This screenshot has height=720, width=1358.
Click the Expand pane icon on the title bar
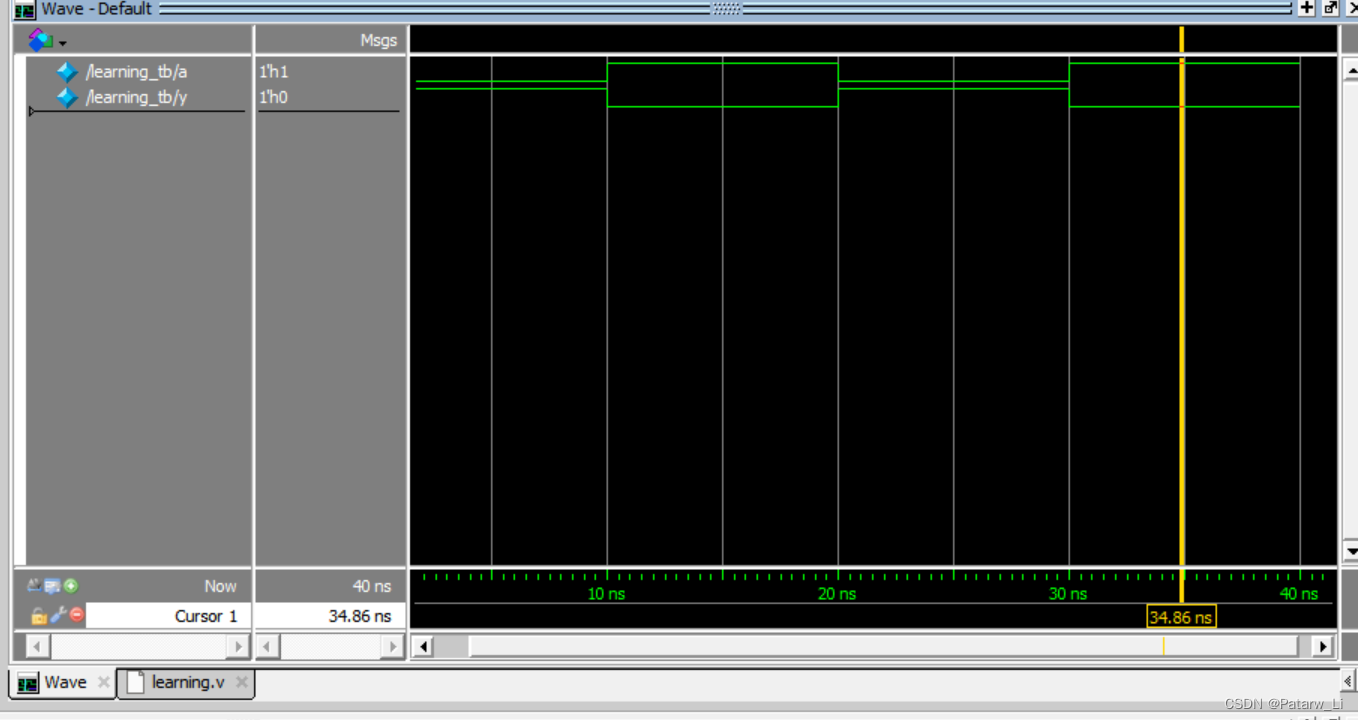point(1307,8)
